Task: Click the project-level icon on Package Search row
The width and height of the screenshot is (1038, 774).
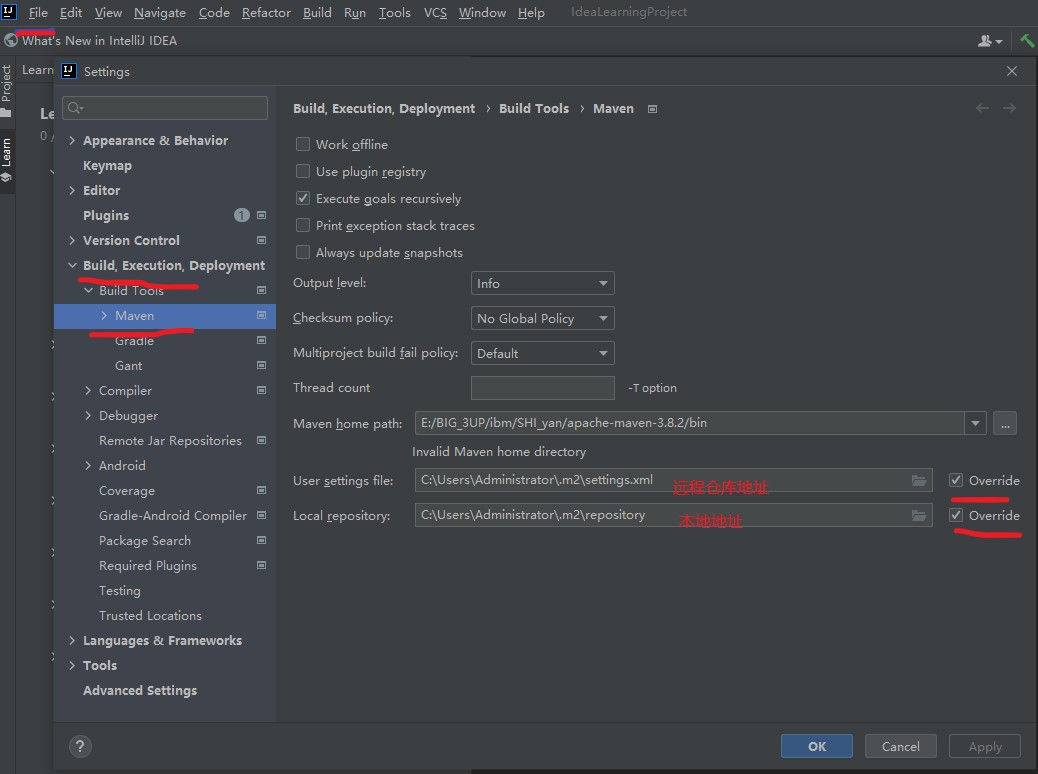Action: (261, 540)
